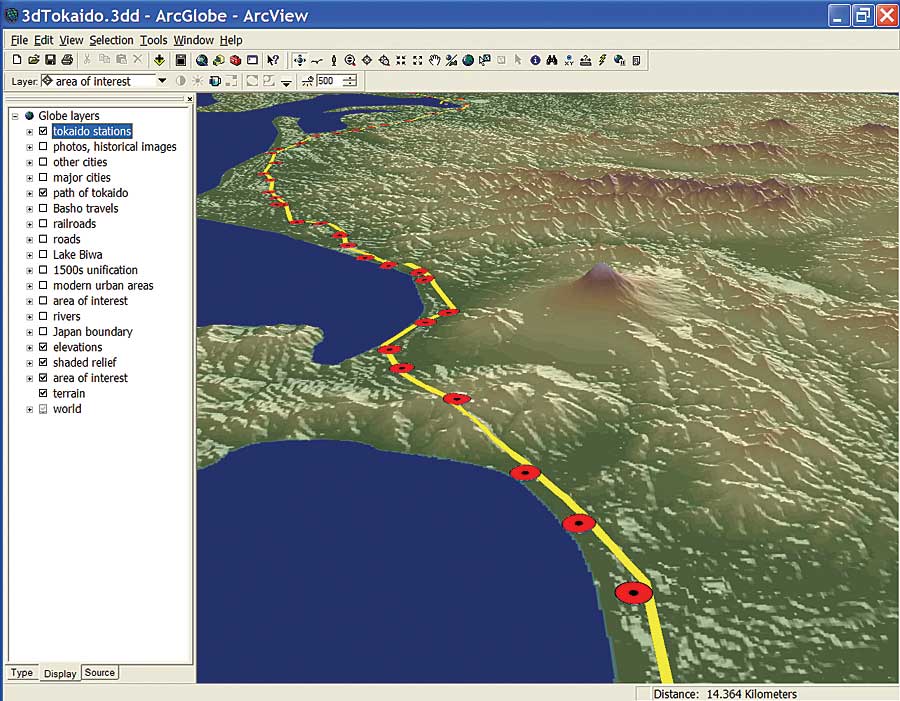Select the Zoom In/Out magnifier tool

(350, 60)
